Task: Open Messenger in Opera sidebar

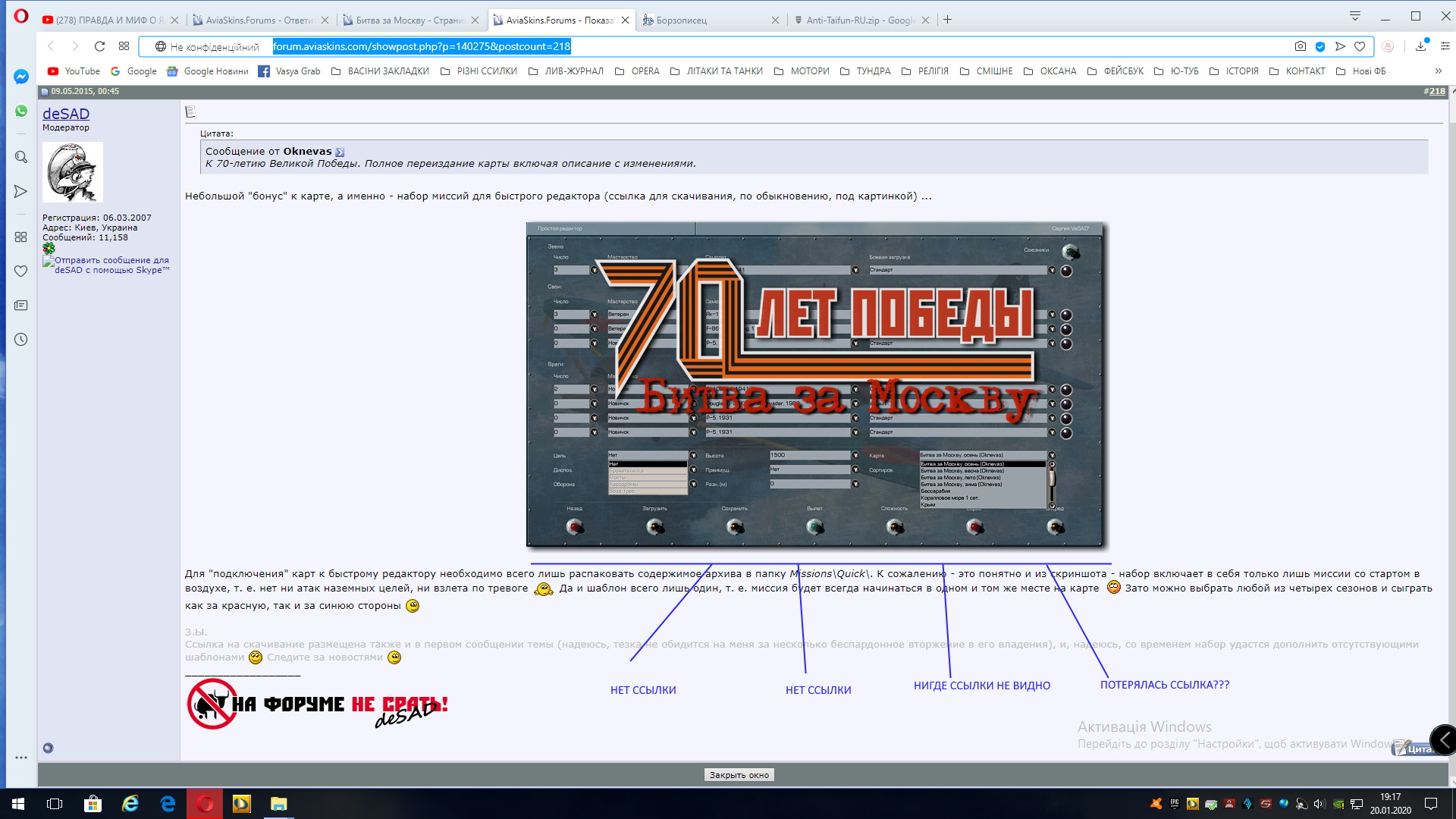Action: pyautogui.click(x=21, y=77)
